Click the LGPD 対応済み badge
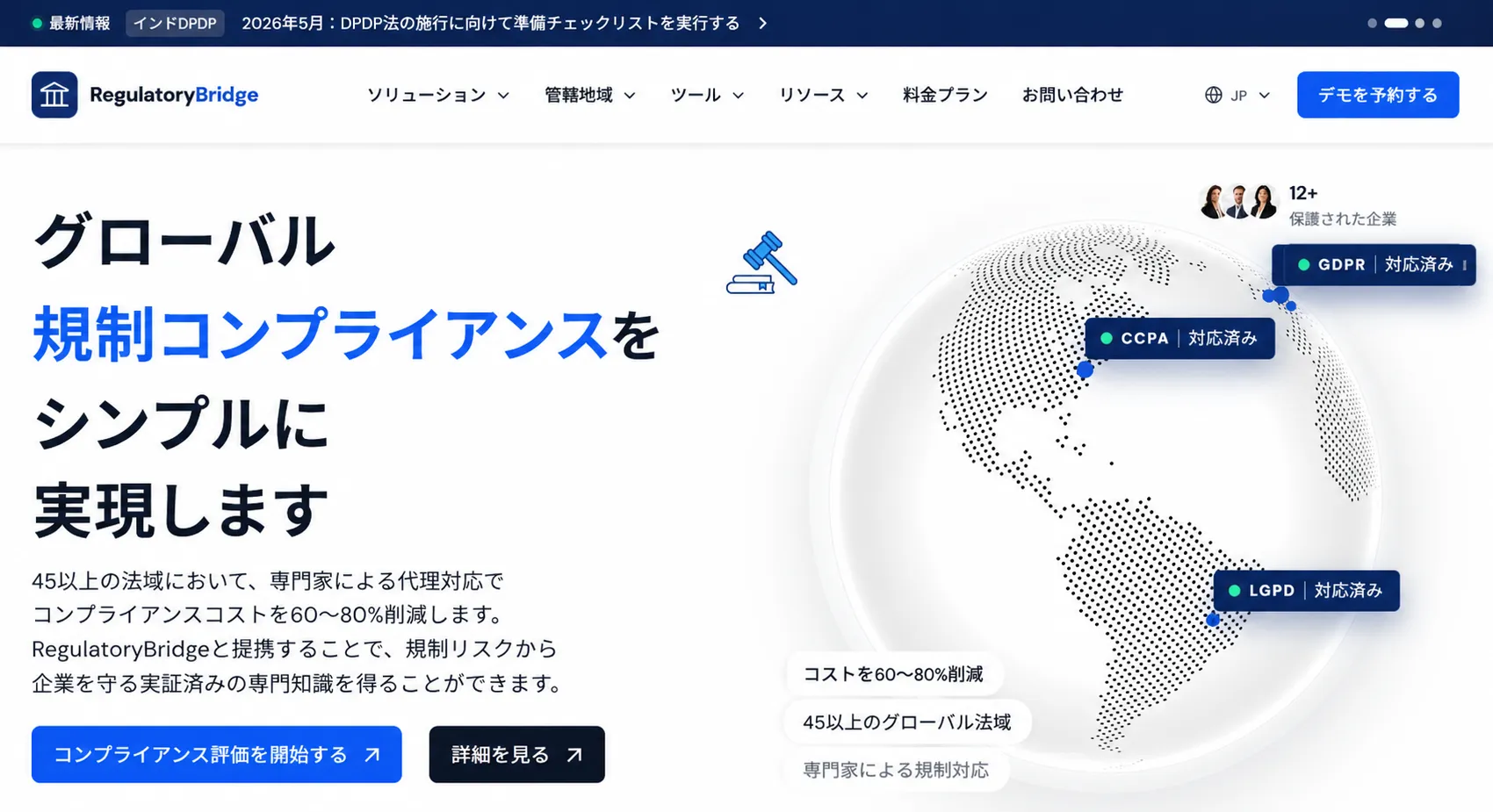Screen dimensions: 1493x812 1307,590
